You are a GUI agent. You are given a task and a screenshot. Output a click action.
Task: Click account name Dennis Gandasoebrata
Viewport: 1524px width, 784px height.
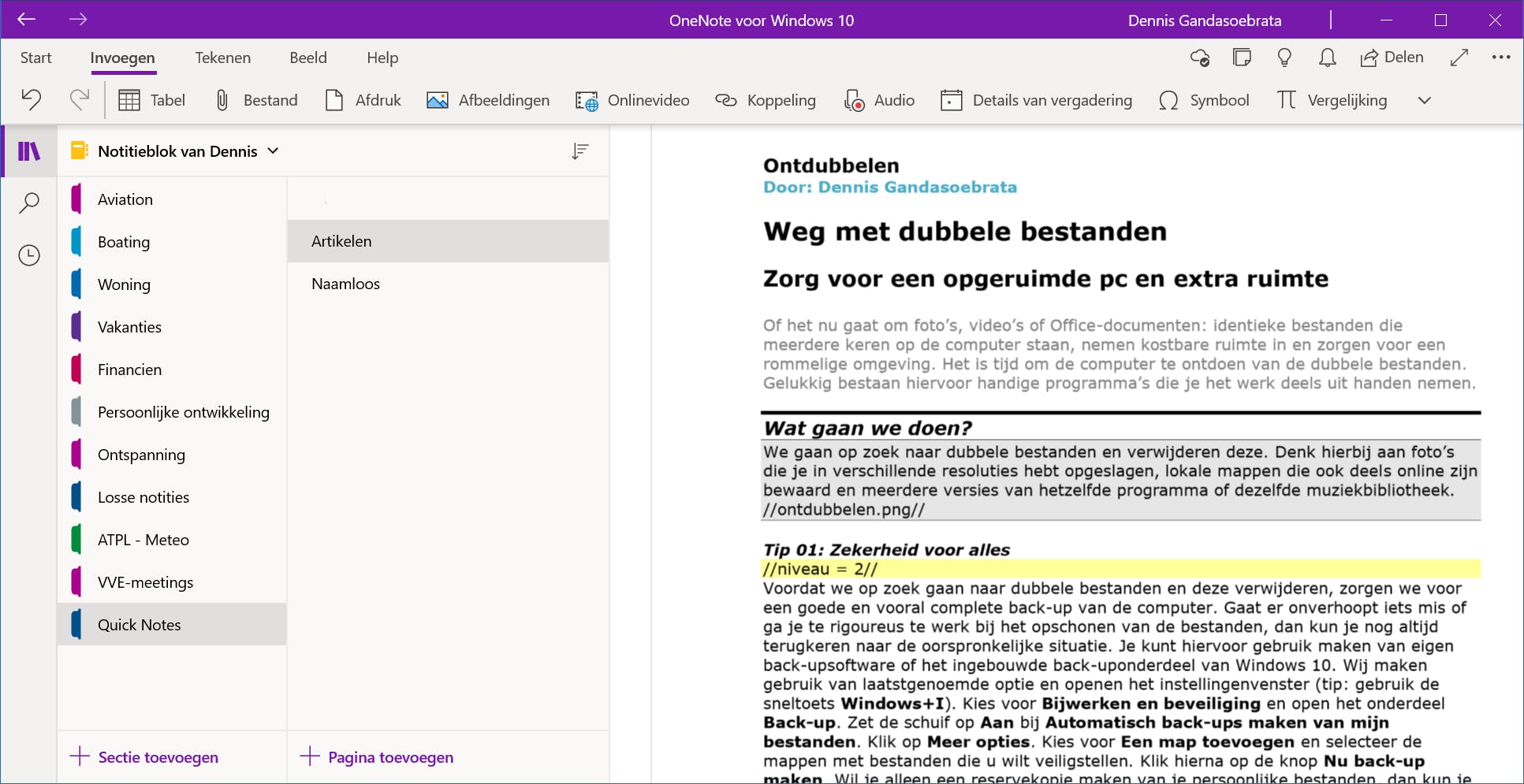[1205, 20]
